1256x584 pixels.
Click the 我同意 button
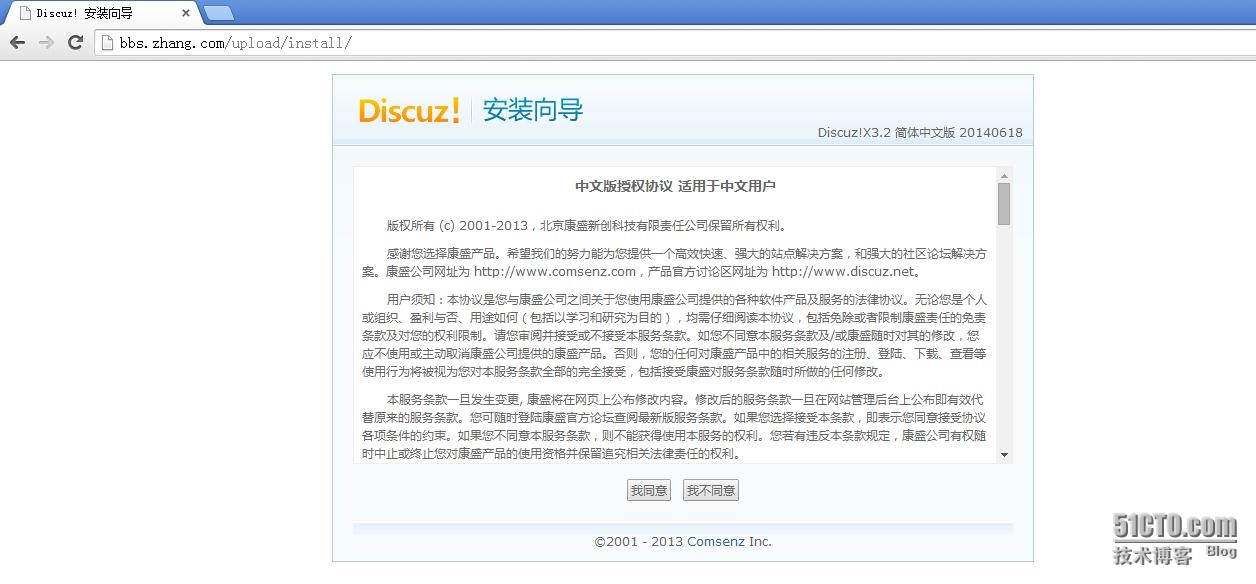click(x=649, y=490)
